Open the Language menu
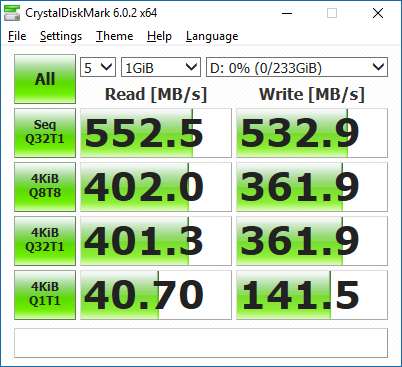The height and width of the screenshot is (367, 402). pos(212,36)
